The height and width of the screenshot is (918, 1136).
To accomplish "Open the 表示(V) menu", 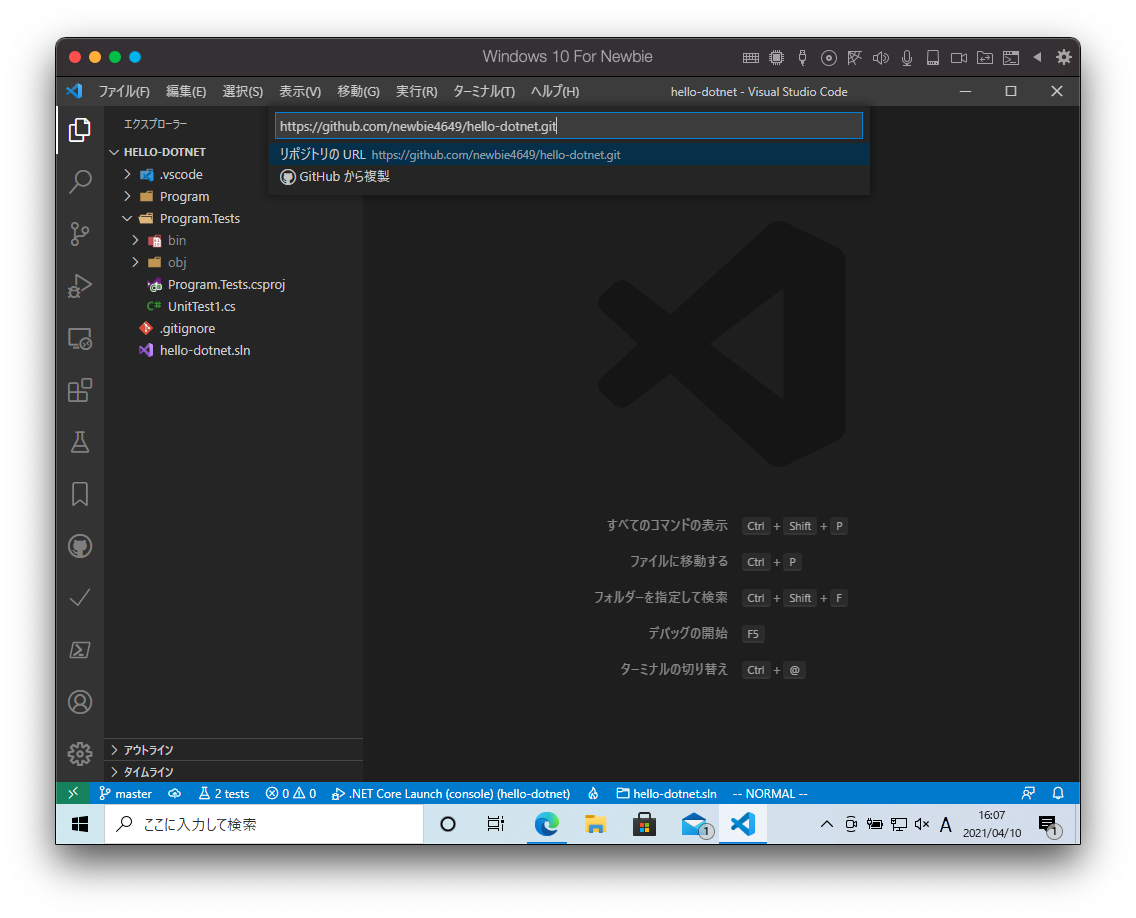I will [300, 91].
